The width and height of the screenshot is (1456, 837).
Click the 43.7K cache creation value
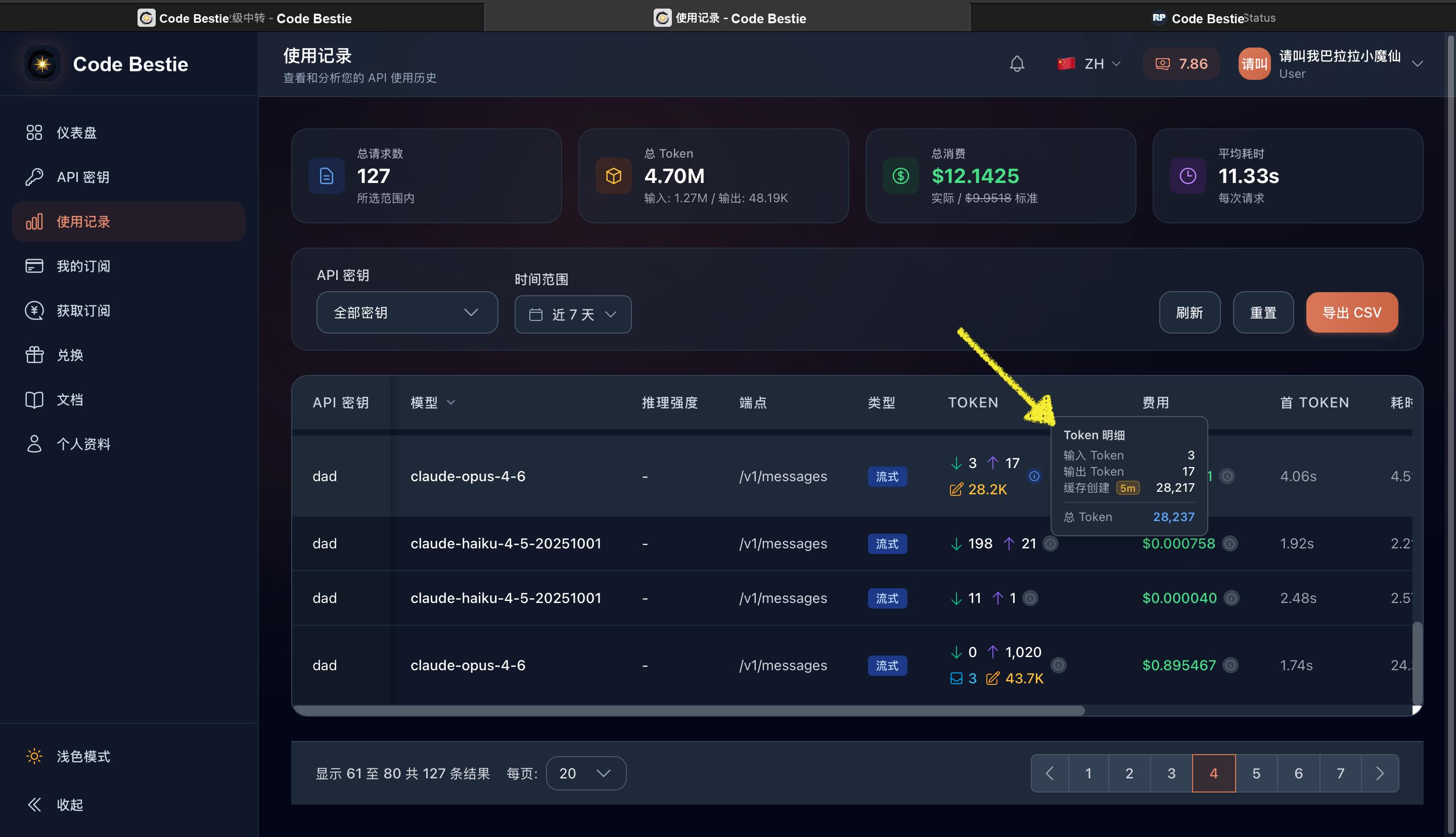click(1024, 678)
